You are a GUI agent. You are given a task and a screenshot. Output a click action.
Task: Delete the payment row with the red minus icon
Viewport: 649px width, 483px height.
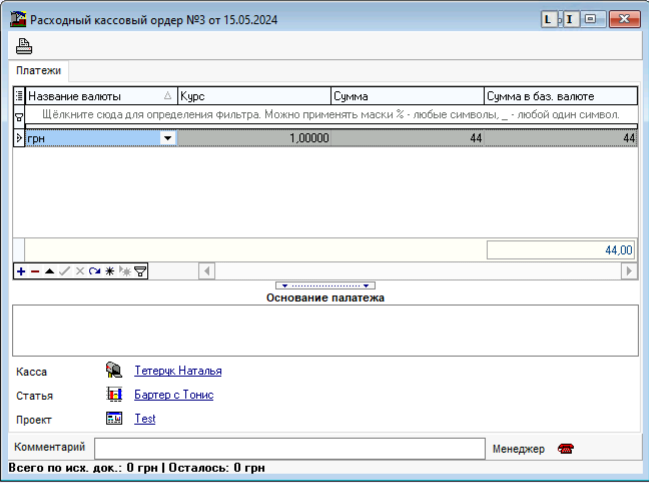pyautogui.click(x=35, y=271)
